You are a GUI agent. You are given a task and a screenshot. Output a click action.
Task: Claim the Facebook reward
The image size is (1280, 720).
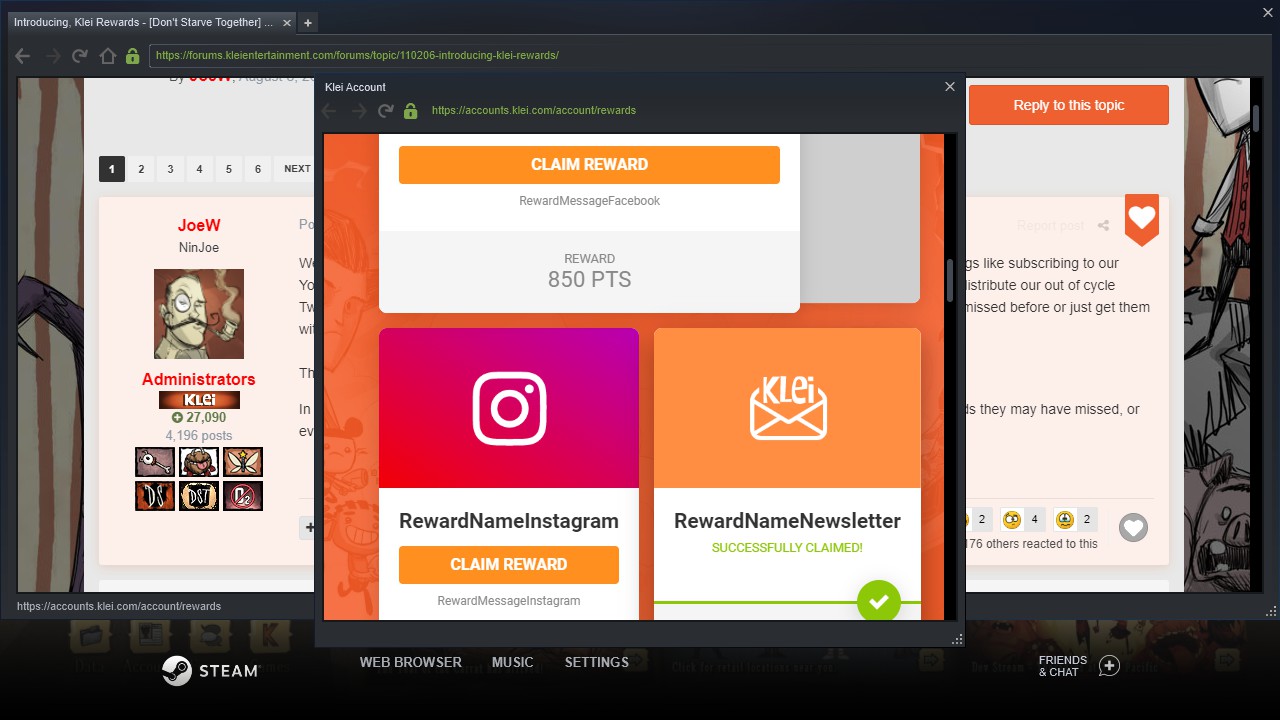(589, 165)
